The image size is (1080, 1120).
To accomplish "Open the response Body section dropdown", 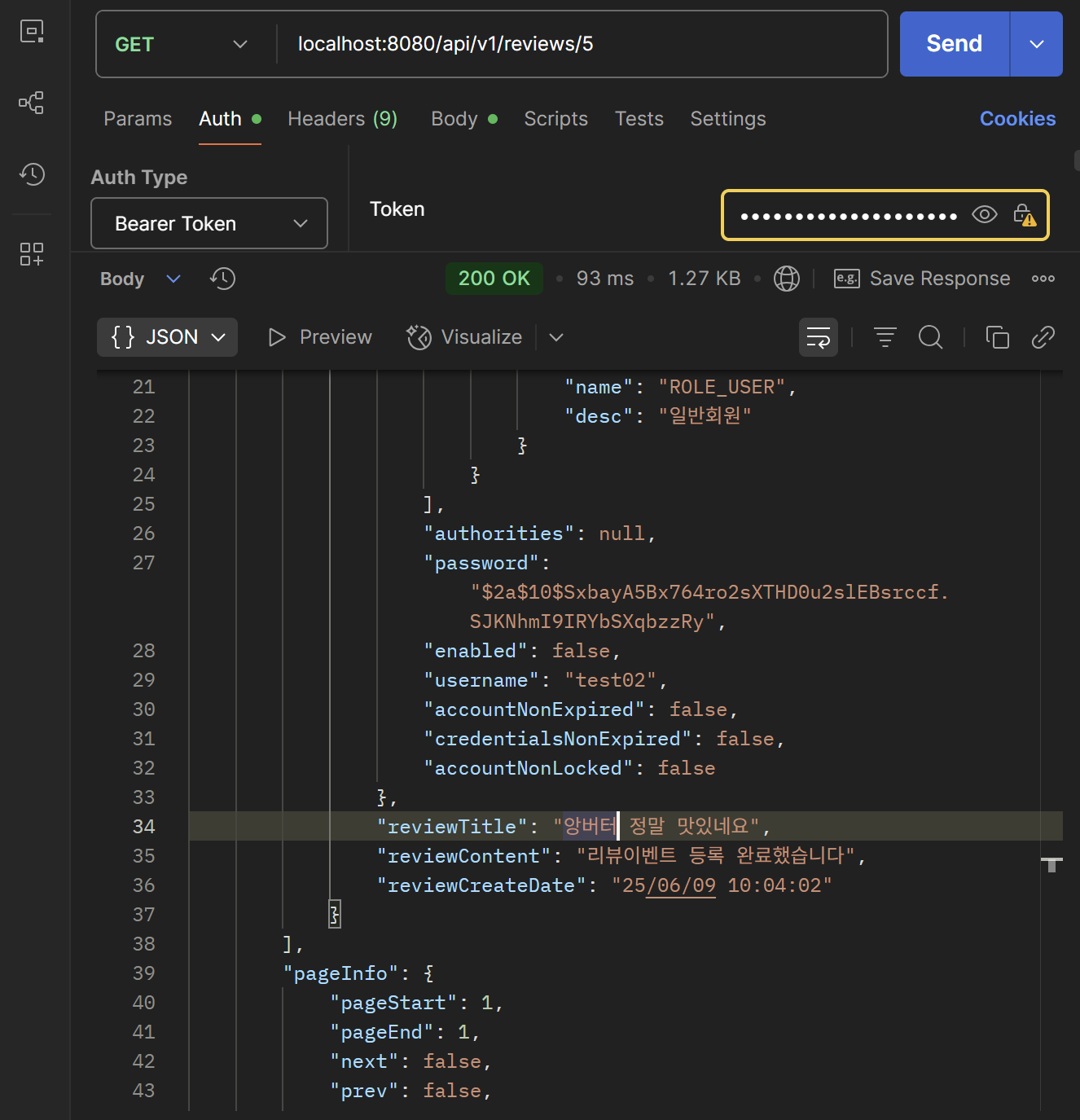I will 140,279.
